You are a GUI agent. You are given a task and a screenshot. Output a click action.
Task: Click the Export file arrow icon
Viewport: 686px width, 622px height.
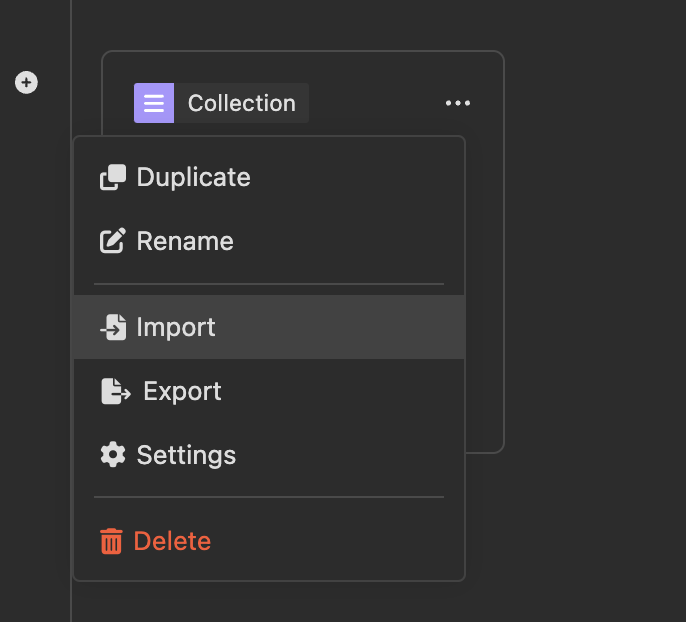(115, 391)
